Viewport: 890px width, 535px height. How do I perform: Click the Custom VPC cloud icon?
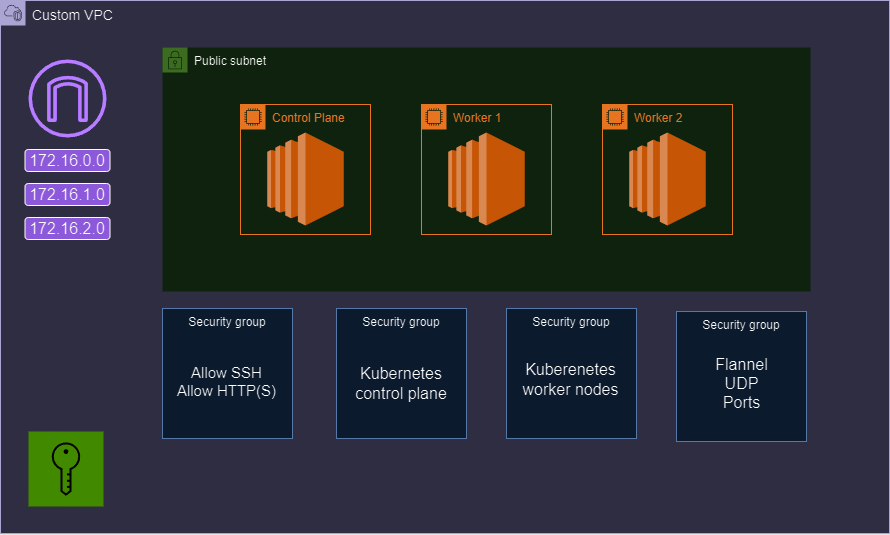coord(13,13)
